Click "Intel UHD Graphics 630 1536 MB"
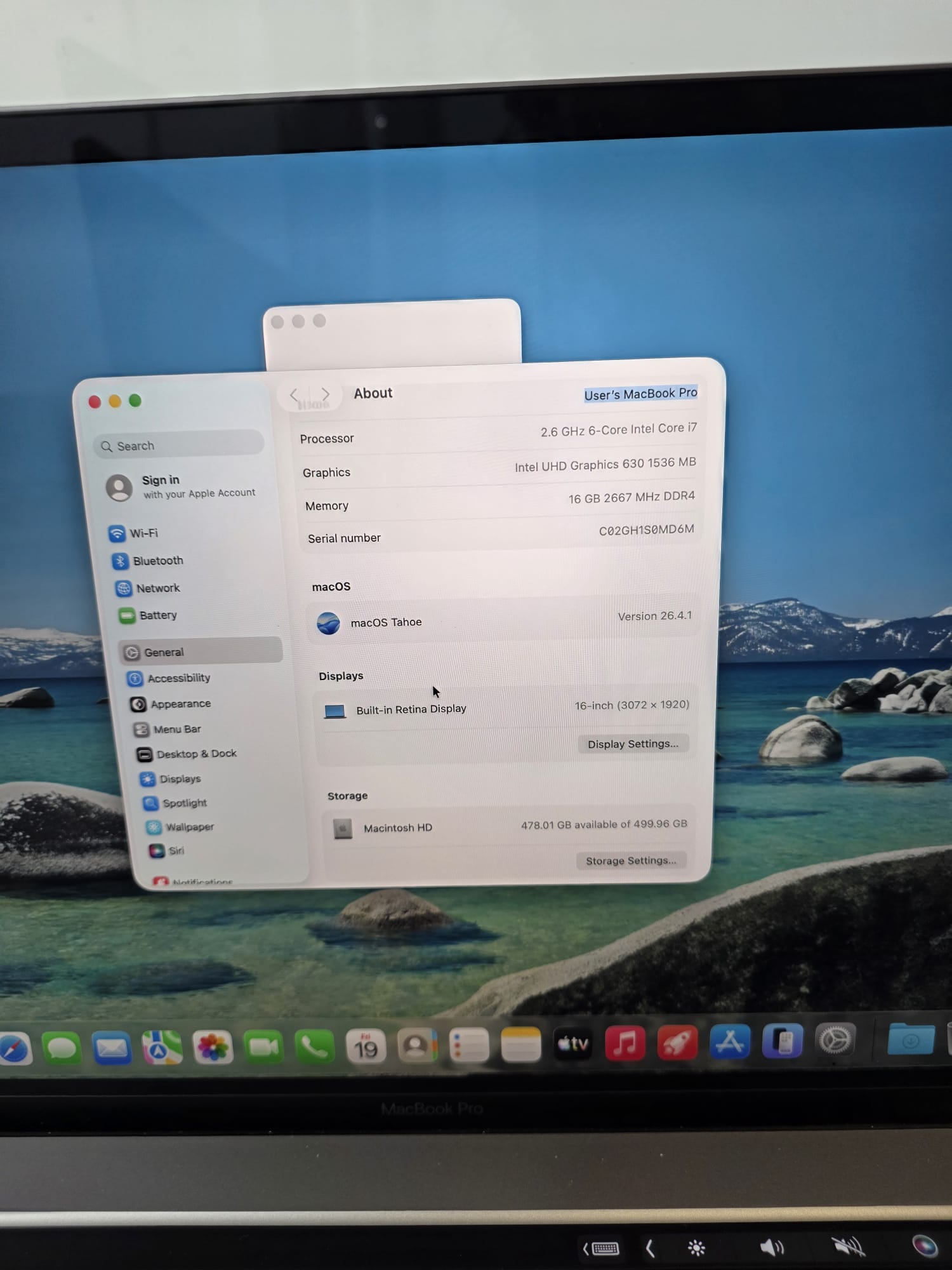Viewport: 952px width, 1270px height. pos(605,465)
